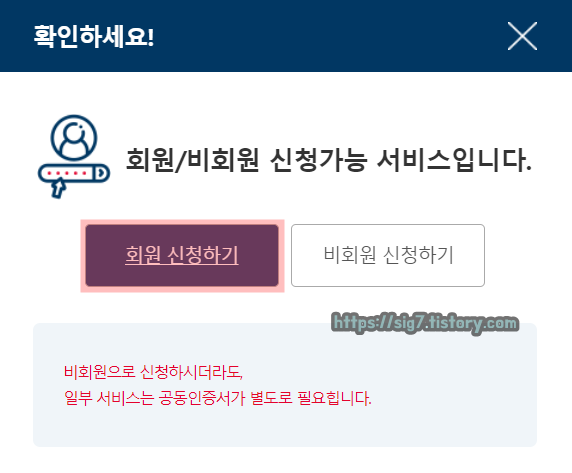
Task: Close the 확인하세요! dialog with the X
Action: pyautogui.click(x=522, y=36)
